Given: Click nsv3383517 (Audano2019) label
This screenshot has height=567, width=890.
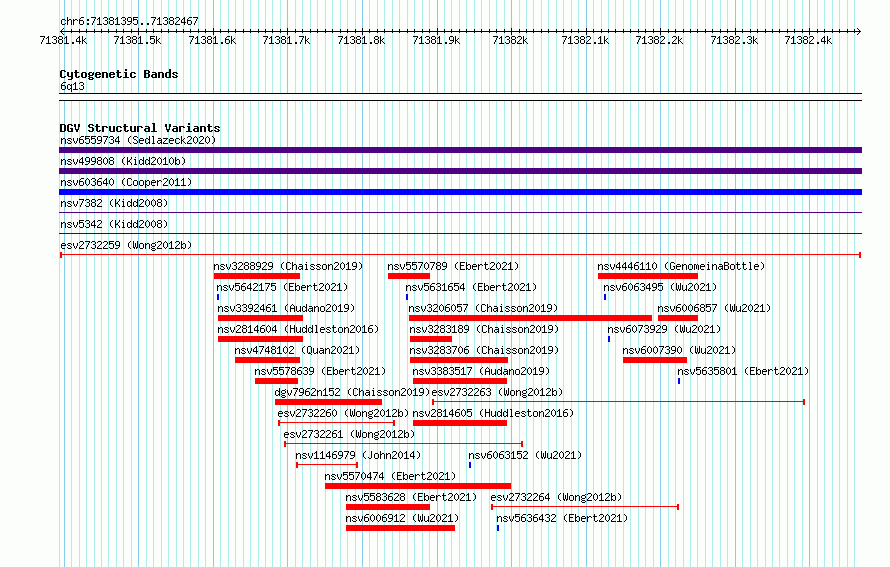Looking at the screenshot, I should click(x=481, y=371).
